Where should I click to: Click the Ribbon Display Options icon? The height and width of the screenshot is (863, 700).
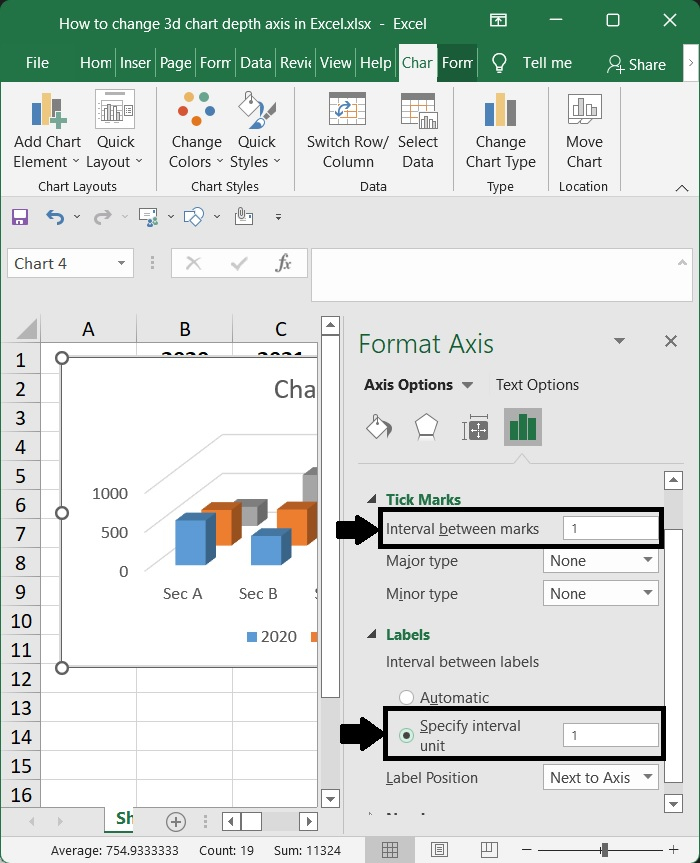coord(498,20)
